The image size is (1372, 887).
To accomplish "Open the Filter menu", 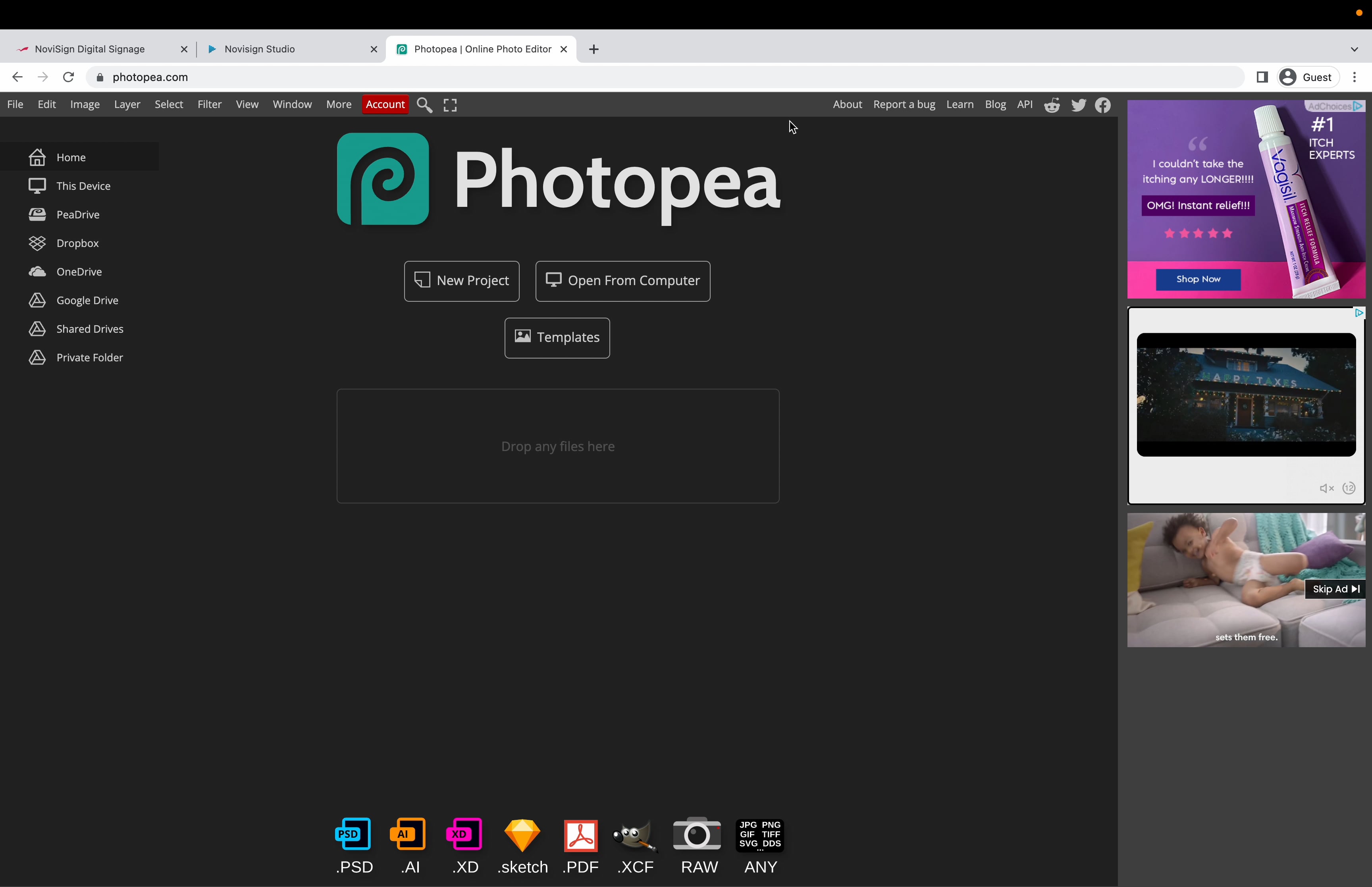I will (209, 104).
